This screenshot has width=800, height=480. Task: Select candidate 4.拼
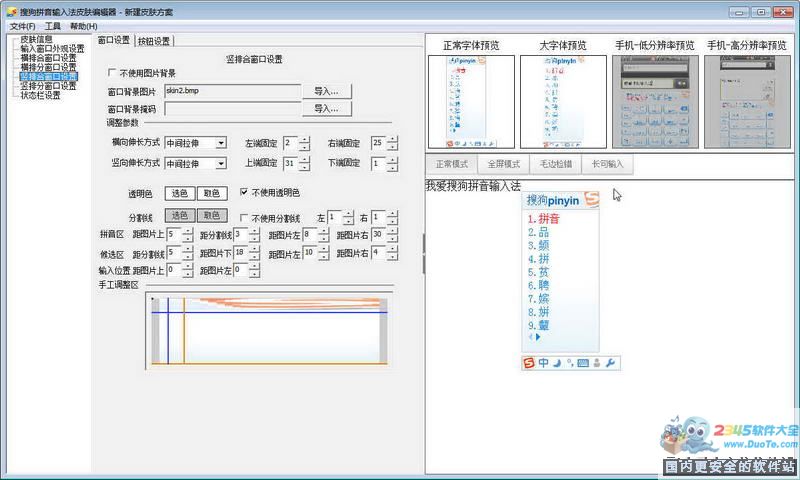[538, 259]
